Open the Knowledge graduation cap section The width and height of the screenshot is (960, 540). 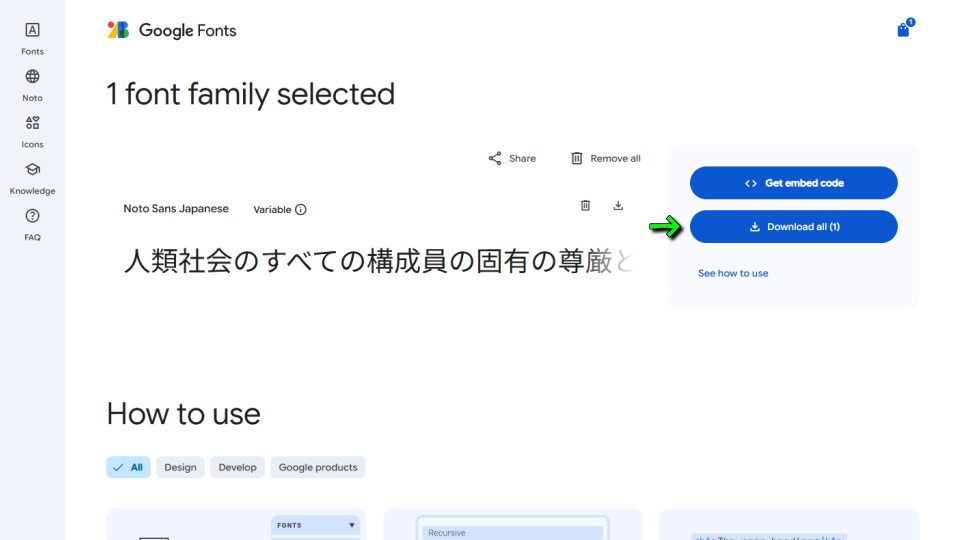tap(32, 179)
